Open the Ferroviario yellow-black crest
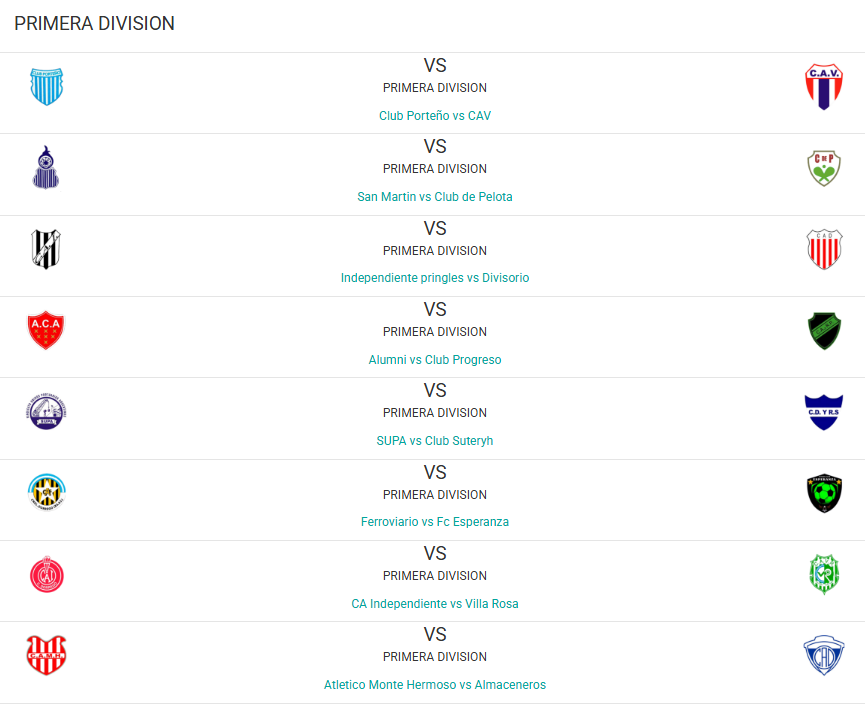865x710 pixels. pos(47,492)
